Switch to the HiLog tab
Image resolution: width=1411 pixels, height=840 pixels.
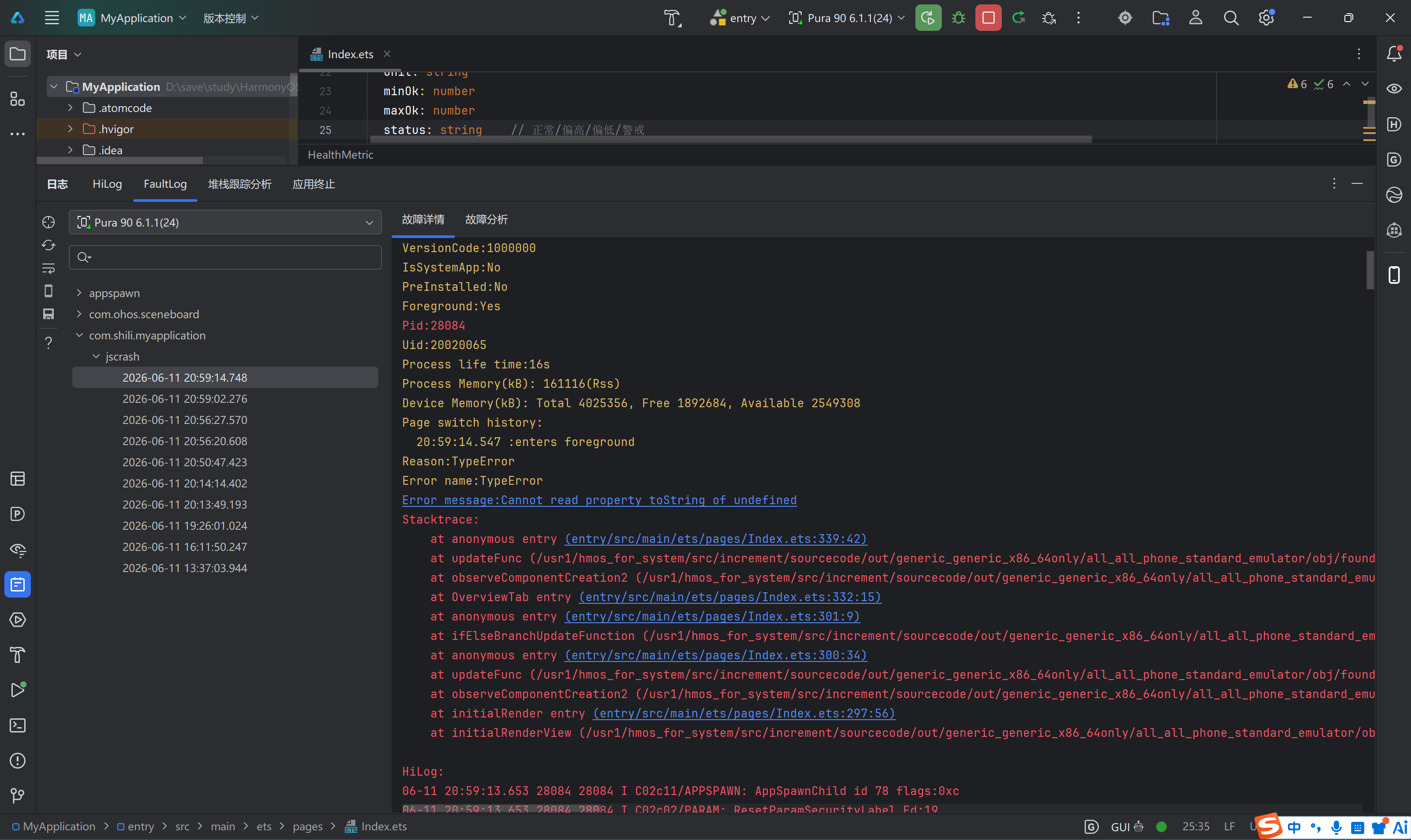(x=107, y=184)
